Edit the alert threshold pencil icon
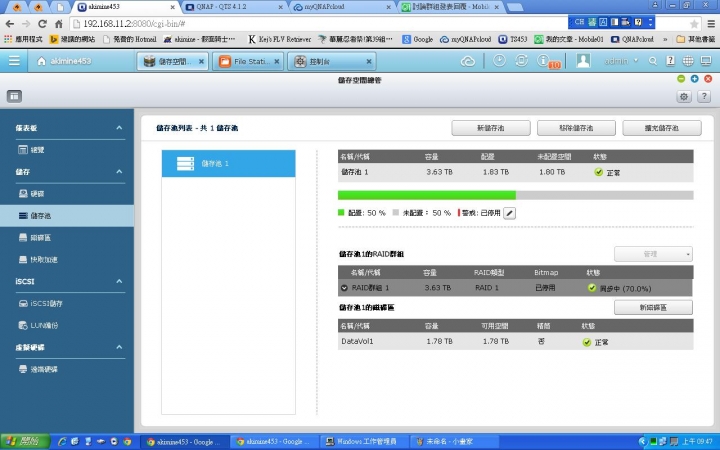The height and width of the screenshot is (450, 720). pos(509,213)
